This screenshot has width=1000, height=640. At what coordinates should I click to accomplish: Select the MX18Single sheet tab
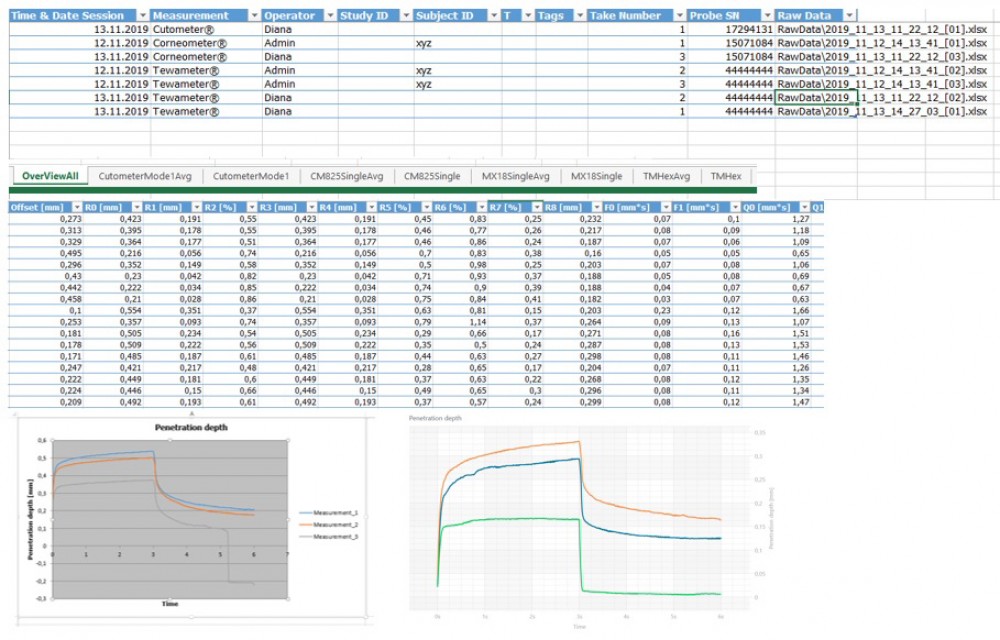(596, 176)
